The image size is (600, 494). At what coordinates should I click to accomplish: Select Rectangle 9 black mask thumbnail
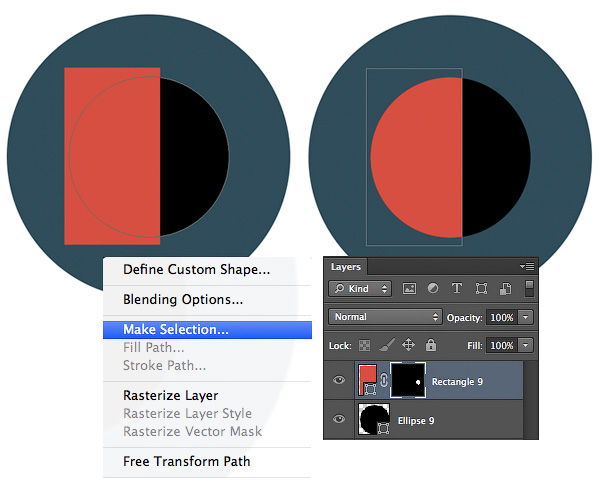point(408,380)
